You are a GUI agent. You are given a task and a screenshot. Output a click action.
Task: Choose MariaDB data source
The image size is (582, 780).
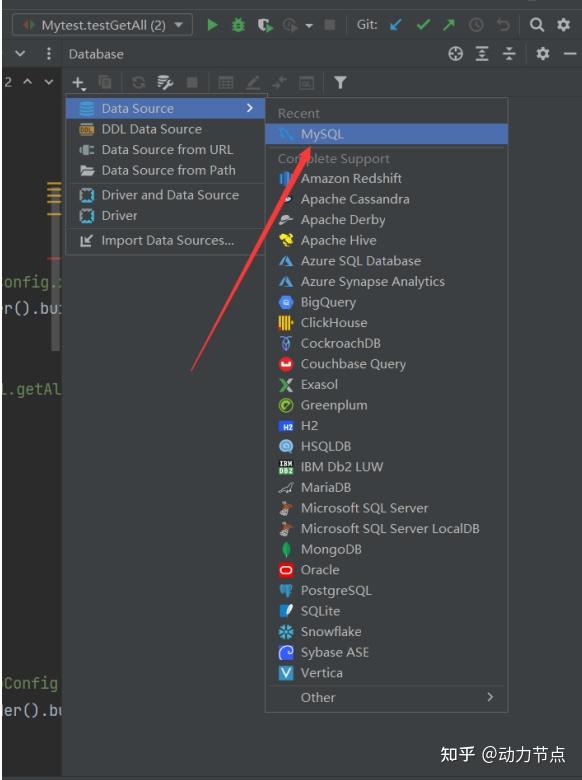(x=387, y=488)
